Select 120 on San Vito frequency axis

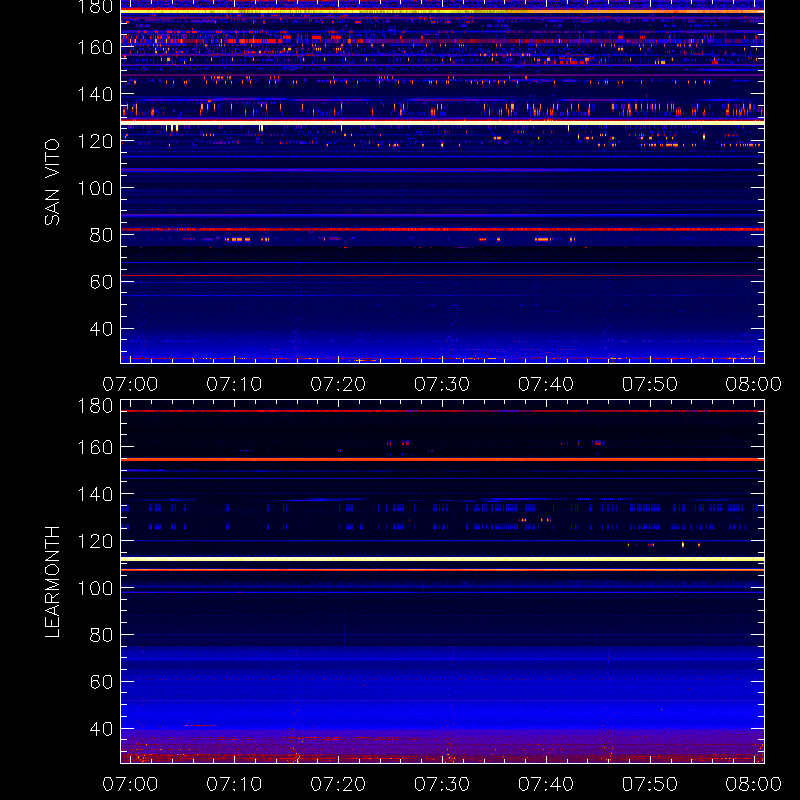point(95,141)
